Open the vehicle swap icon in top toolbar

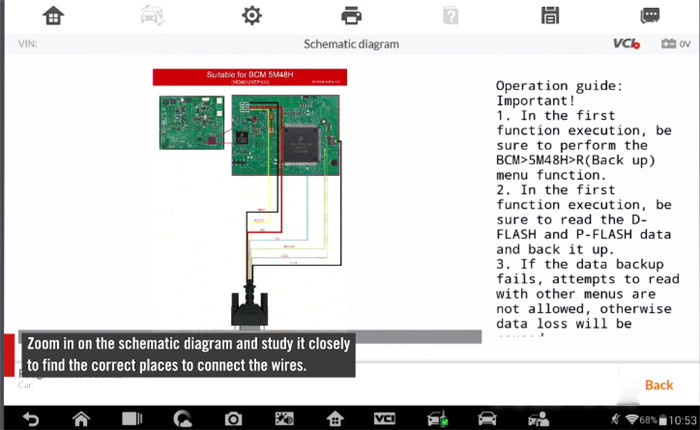click(x=152, y=16)
